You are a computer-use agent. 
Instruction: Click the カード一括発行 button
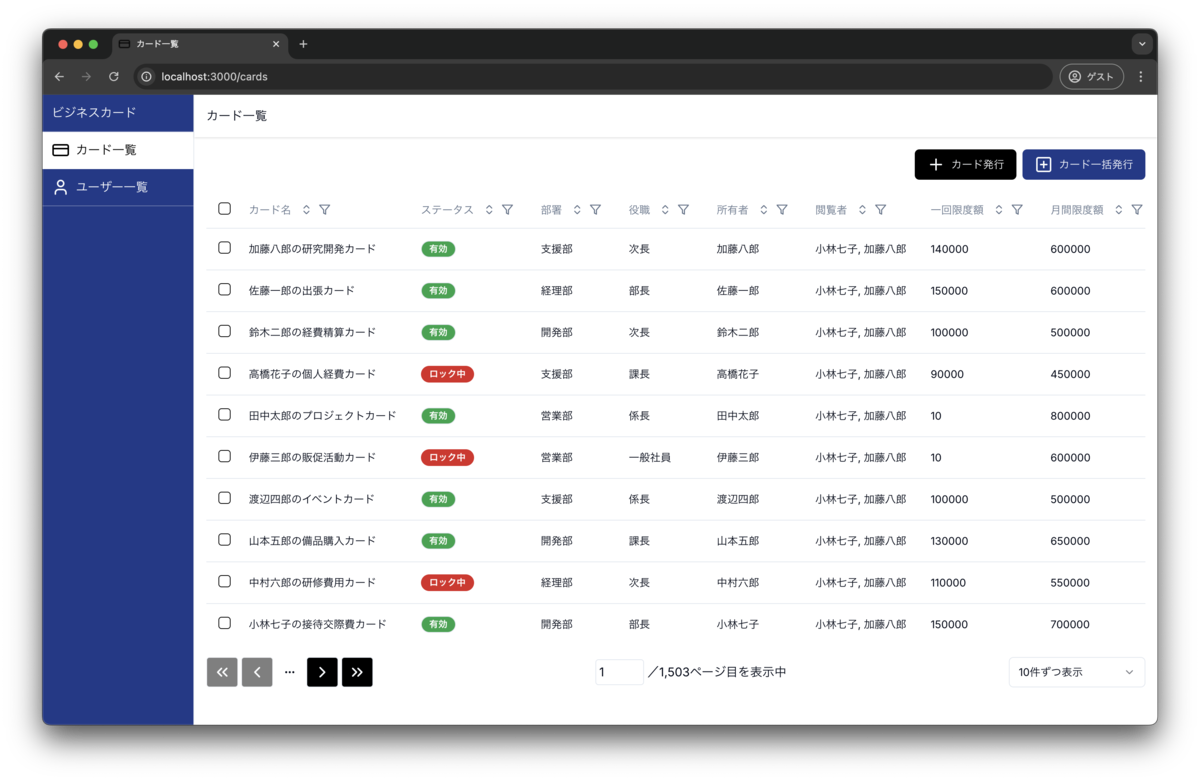(1083, 164)
